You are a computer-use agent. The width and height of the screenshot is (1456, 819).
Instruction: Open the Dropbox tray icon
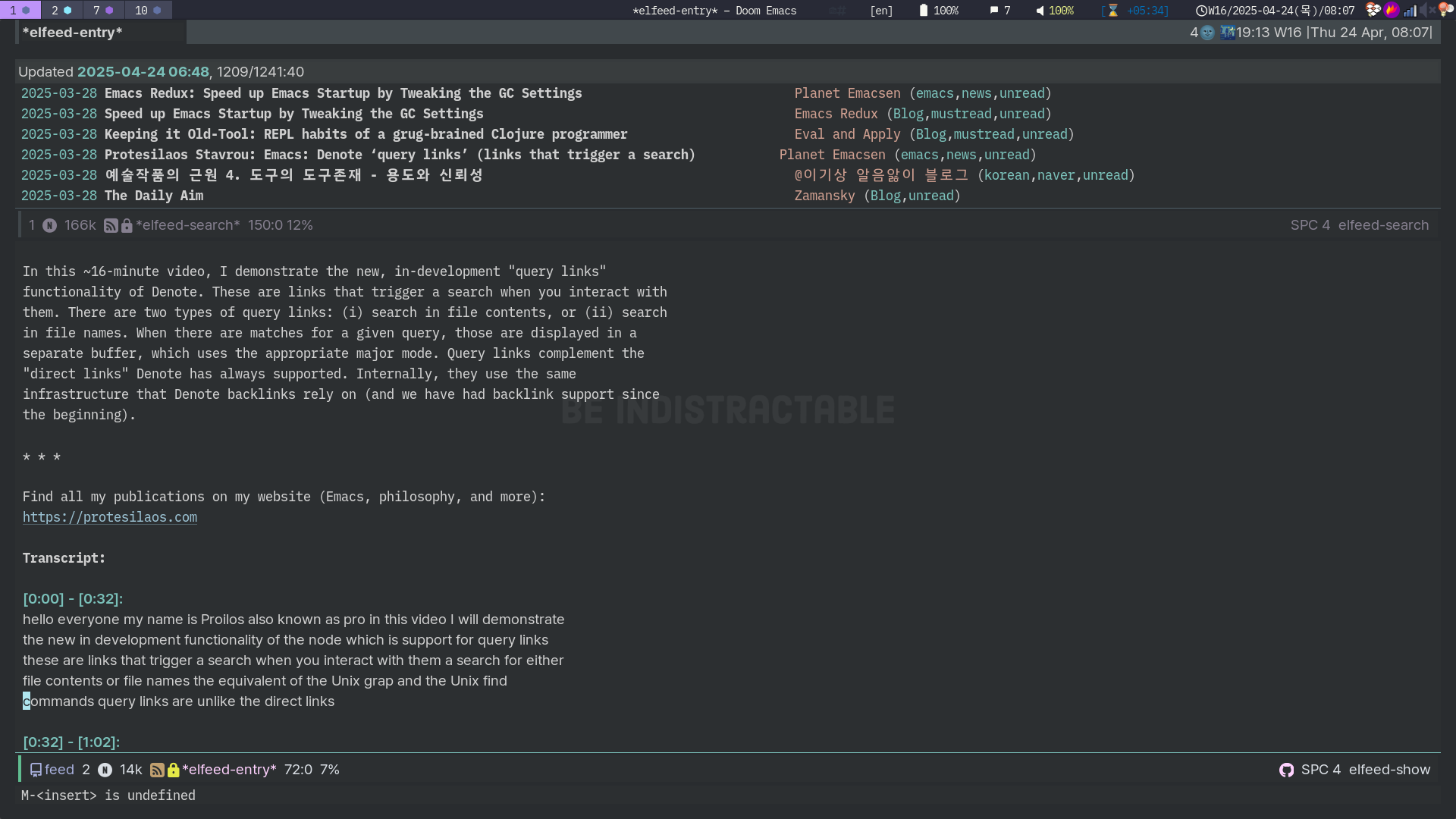1373,10
